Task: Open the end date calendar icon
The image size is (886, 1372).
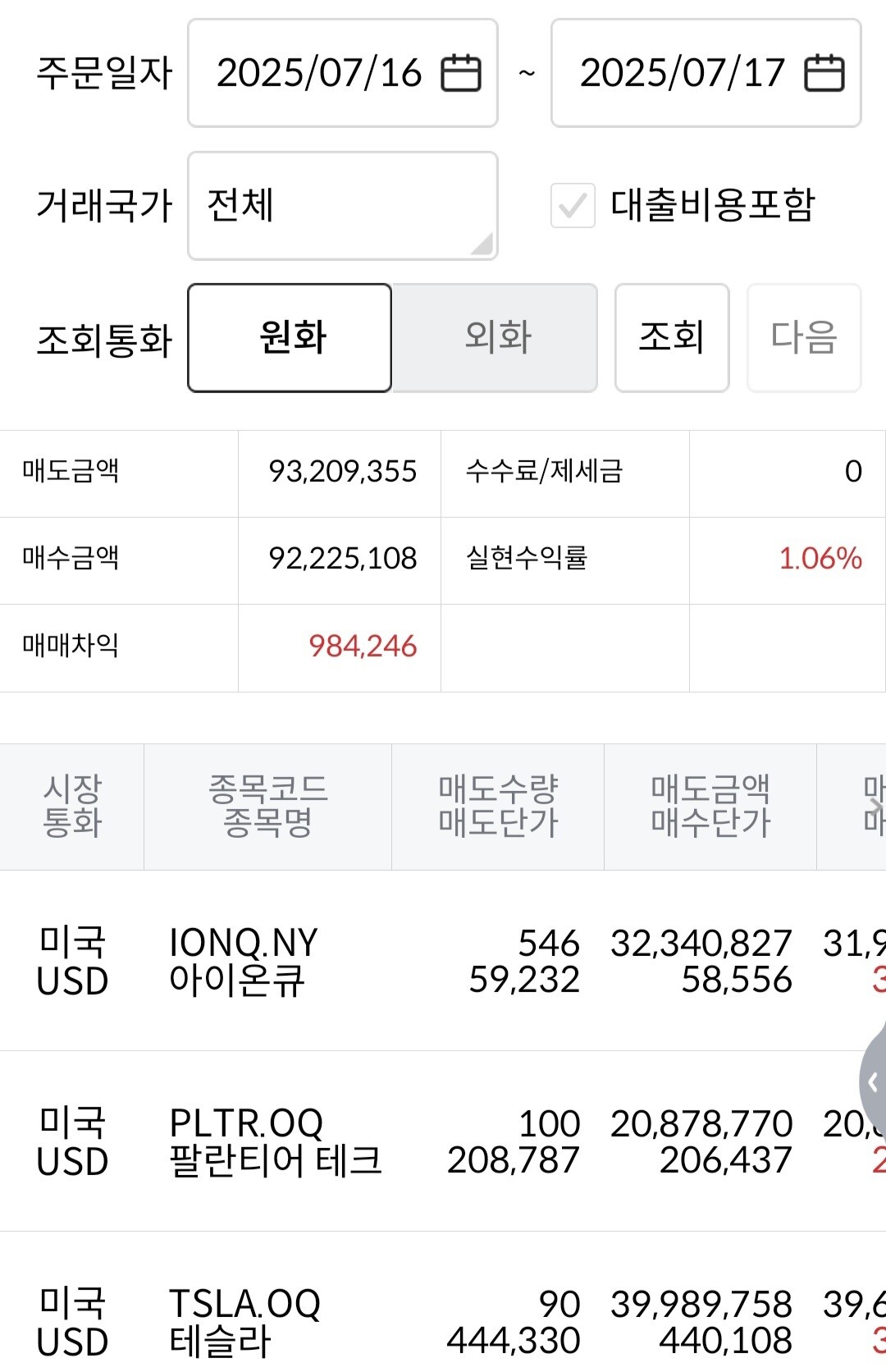Action: click(824, 73)
